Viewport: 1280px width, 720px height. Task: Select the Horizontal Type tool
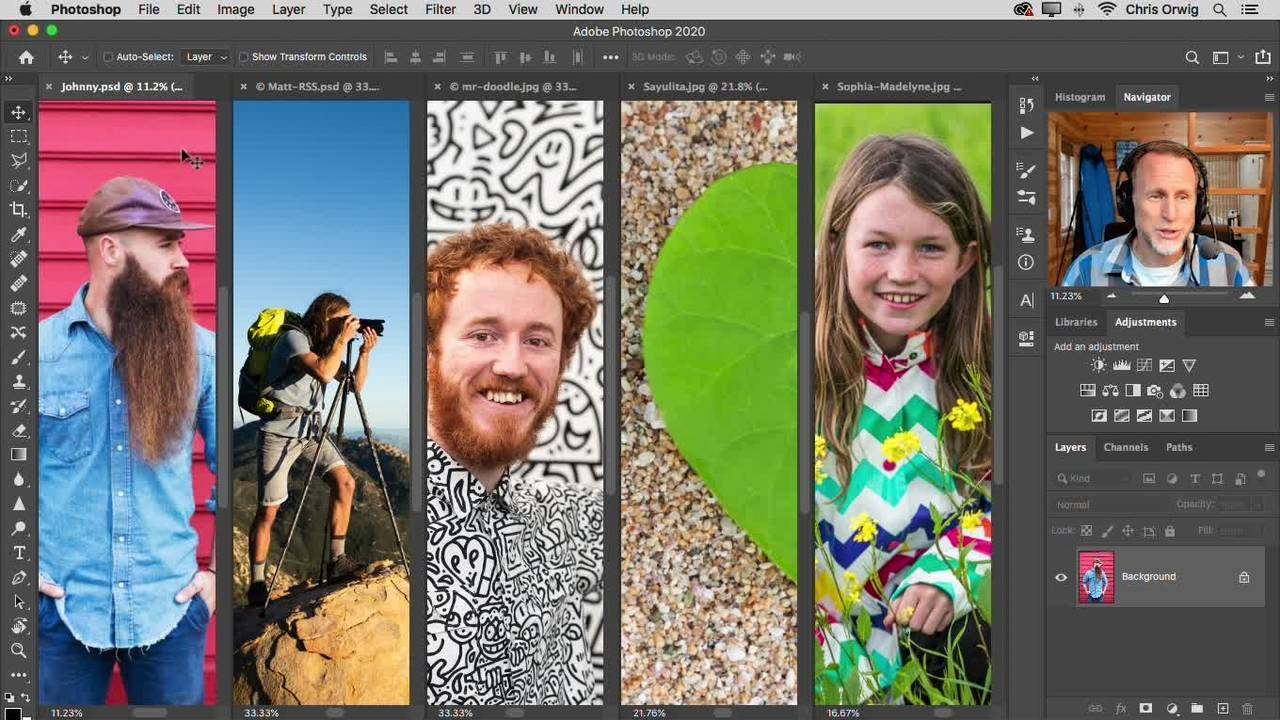point(19,553)
